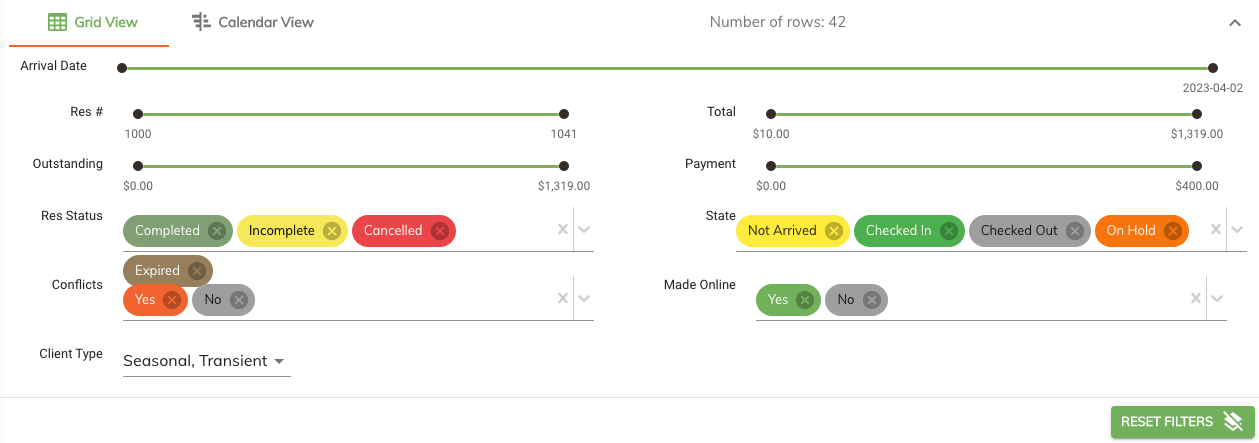Open the State dropdown arrow
Image resolution: width=1259 pixels, height=443 pixels.
point(1237,230)
